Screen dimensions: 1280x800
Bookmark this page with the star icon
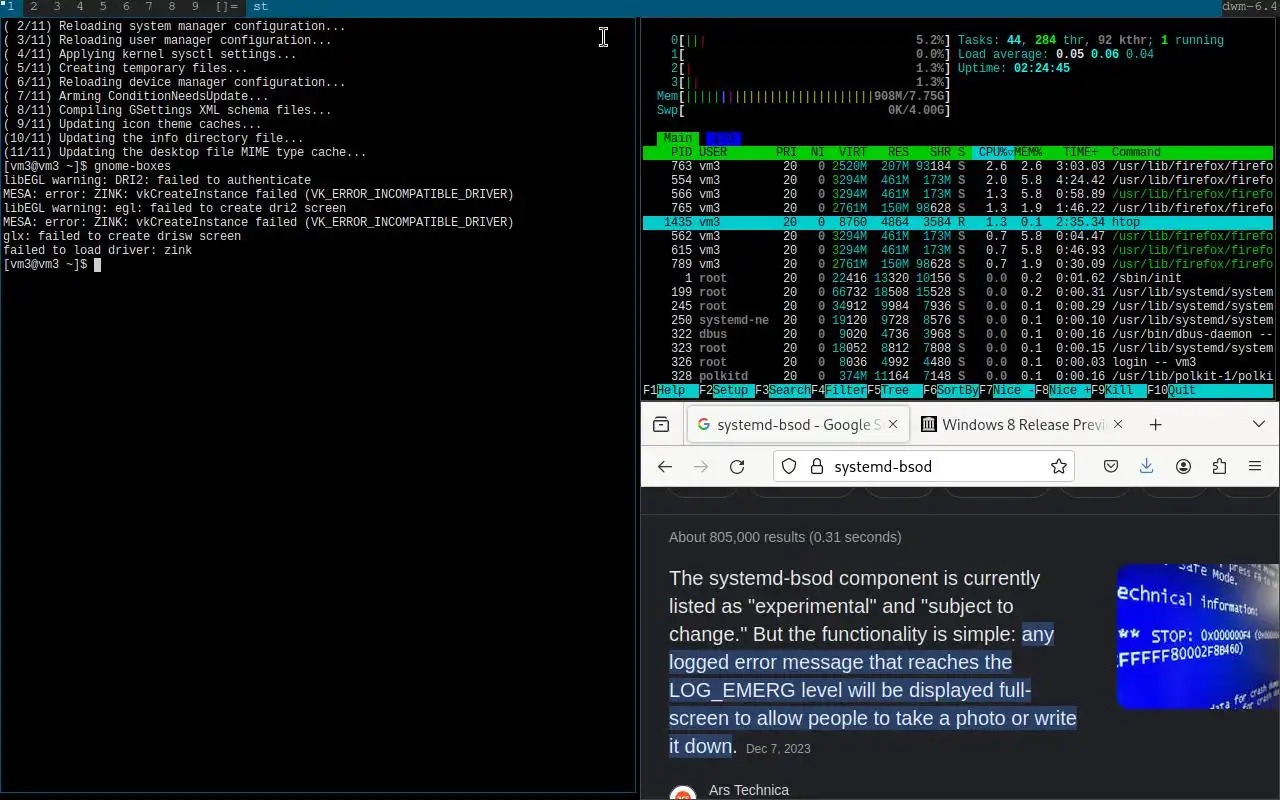pos(1059,466)
